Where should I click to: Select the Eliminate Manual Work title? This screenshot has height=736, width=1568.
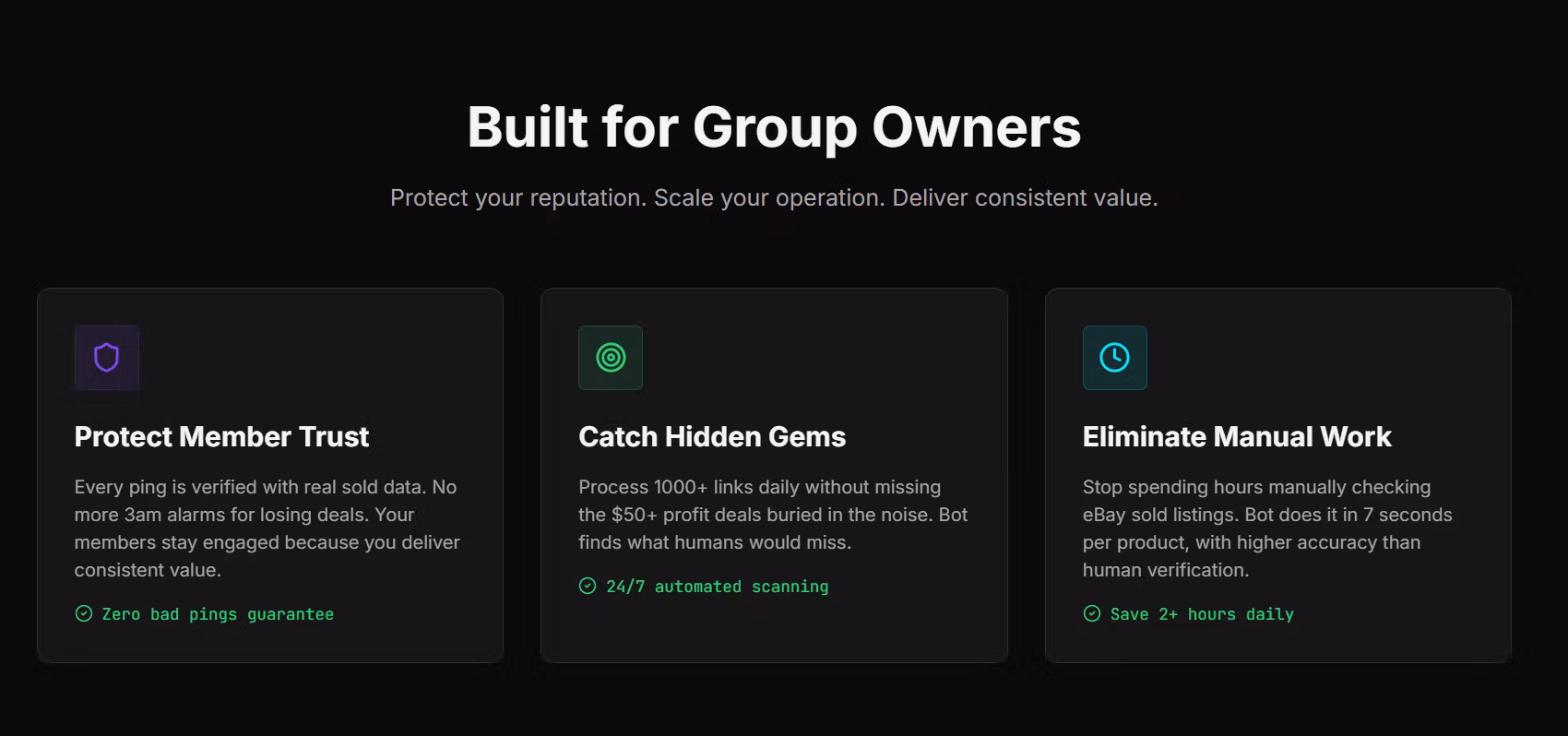tap(1237, 437)
